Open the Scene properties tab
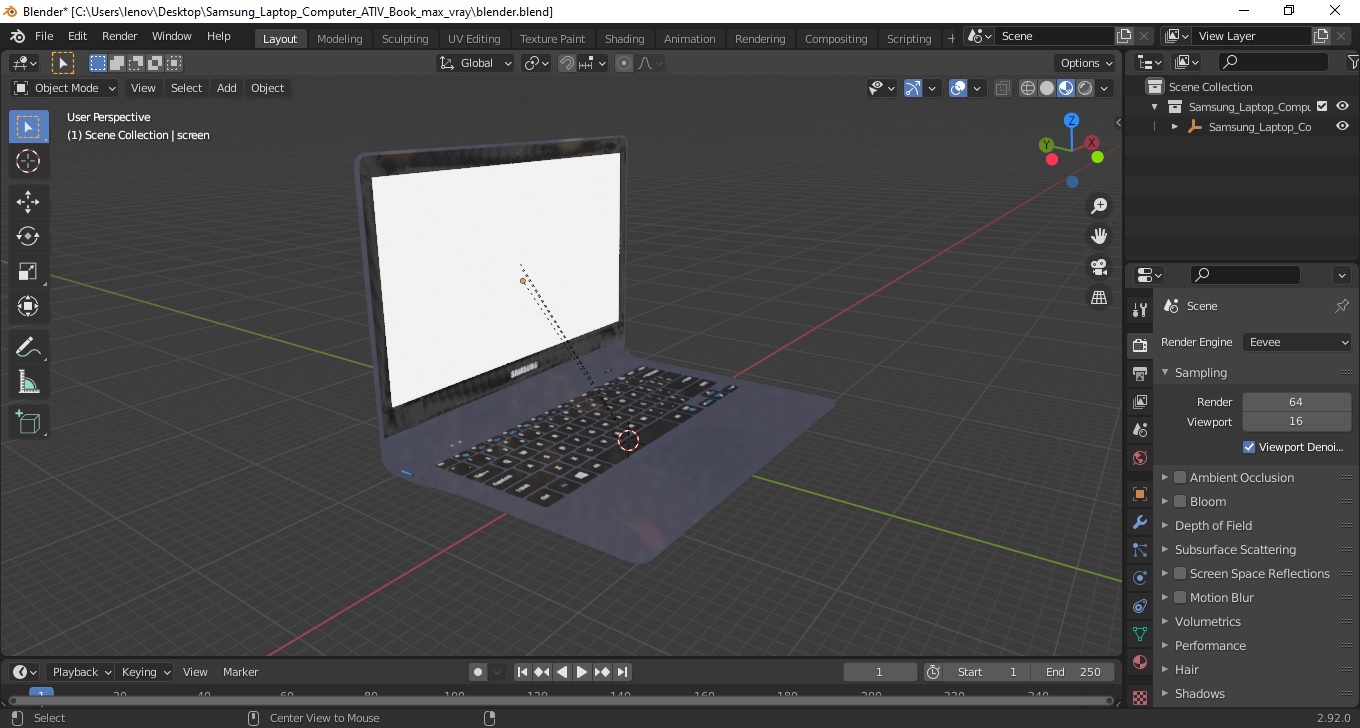This screenshot has width=1360, height=728. pos(1139,429)
